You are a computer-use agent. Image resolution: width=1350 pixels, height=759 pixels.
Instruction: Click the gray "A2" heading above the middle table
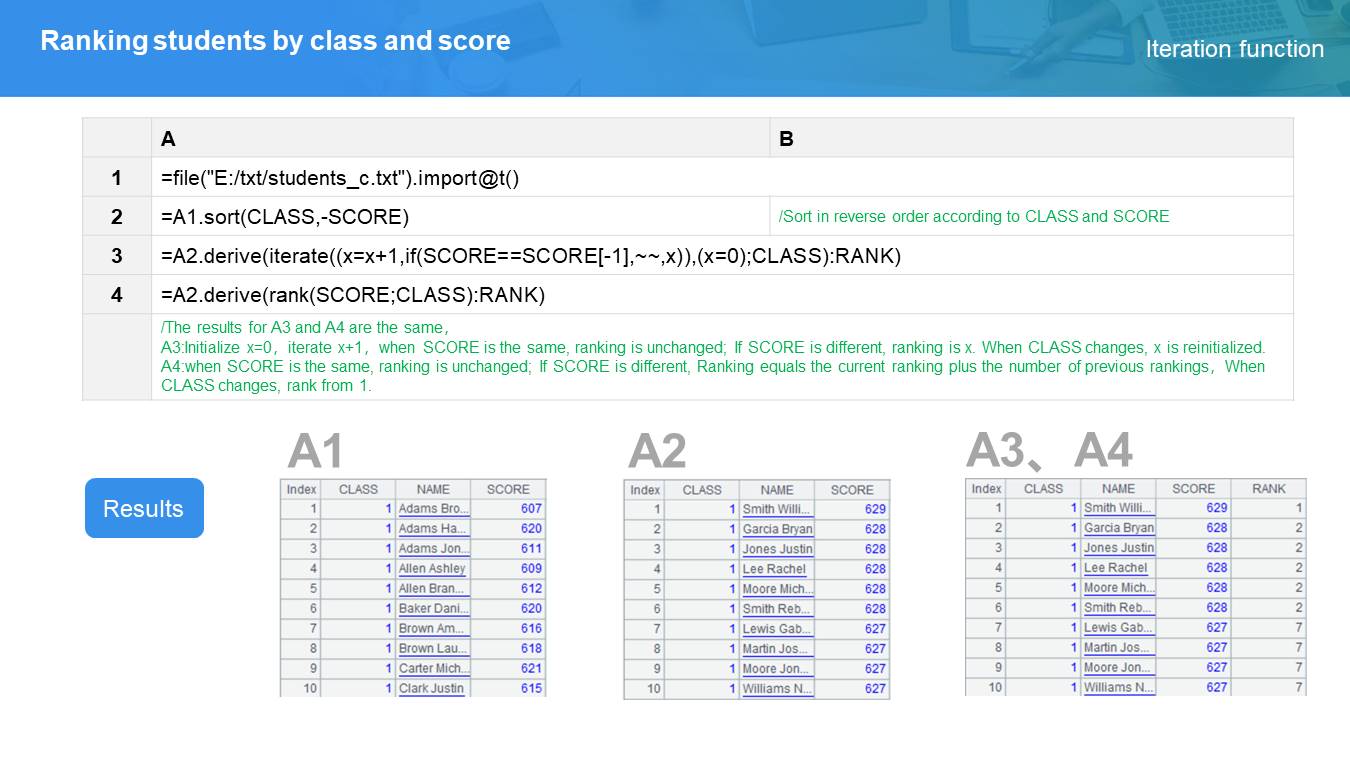pos(657,451)
